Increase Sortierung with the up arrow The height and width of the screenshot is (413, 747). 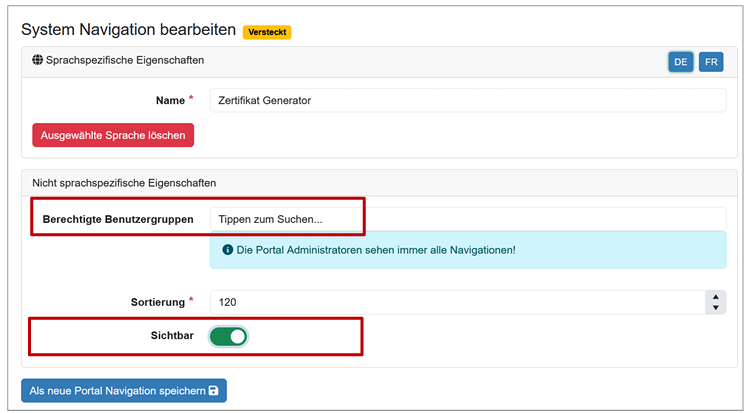point(716,297)
